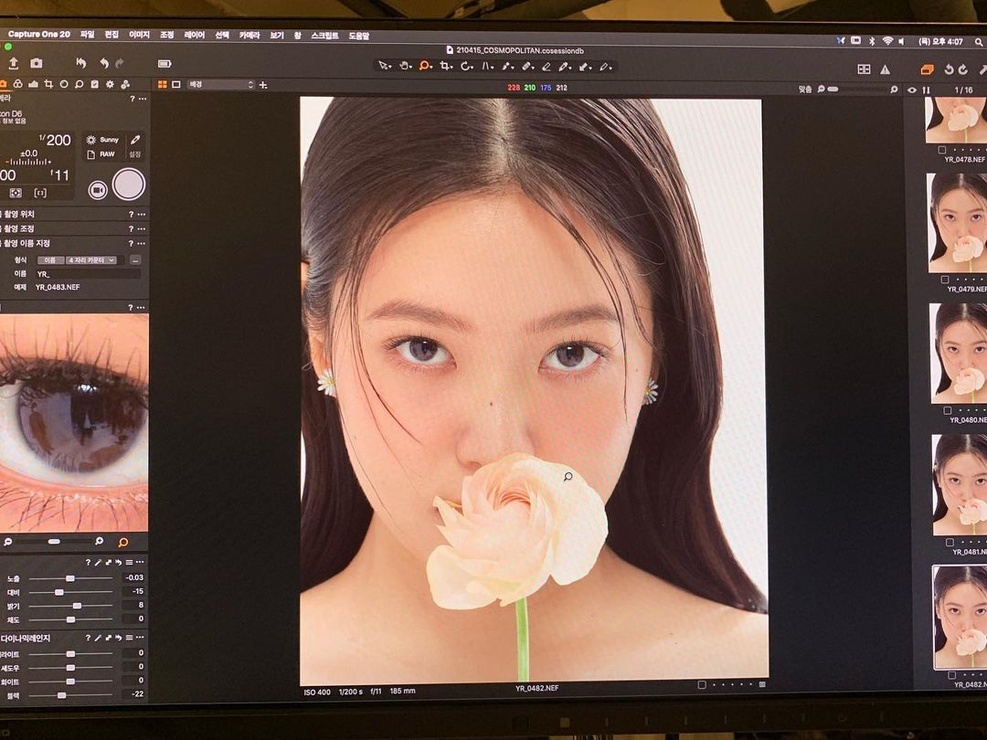Screen dimensions: 987x740
Task: Open the 카메라 menu
Action: 249,35
